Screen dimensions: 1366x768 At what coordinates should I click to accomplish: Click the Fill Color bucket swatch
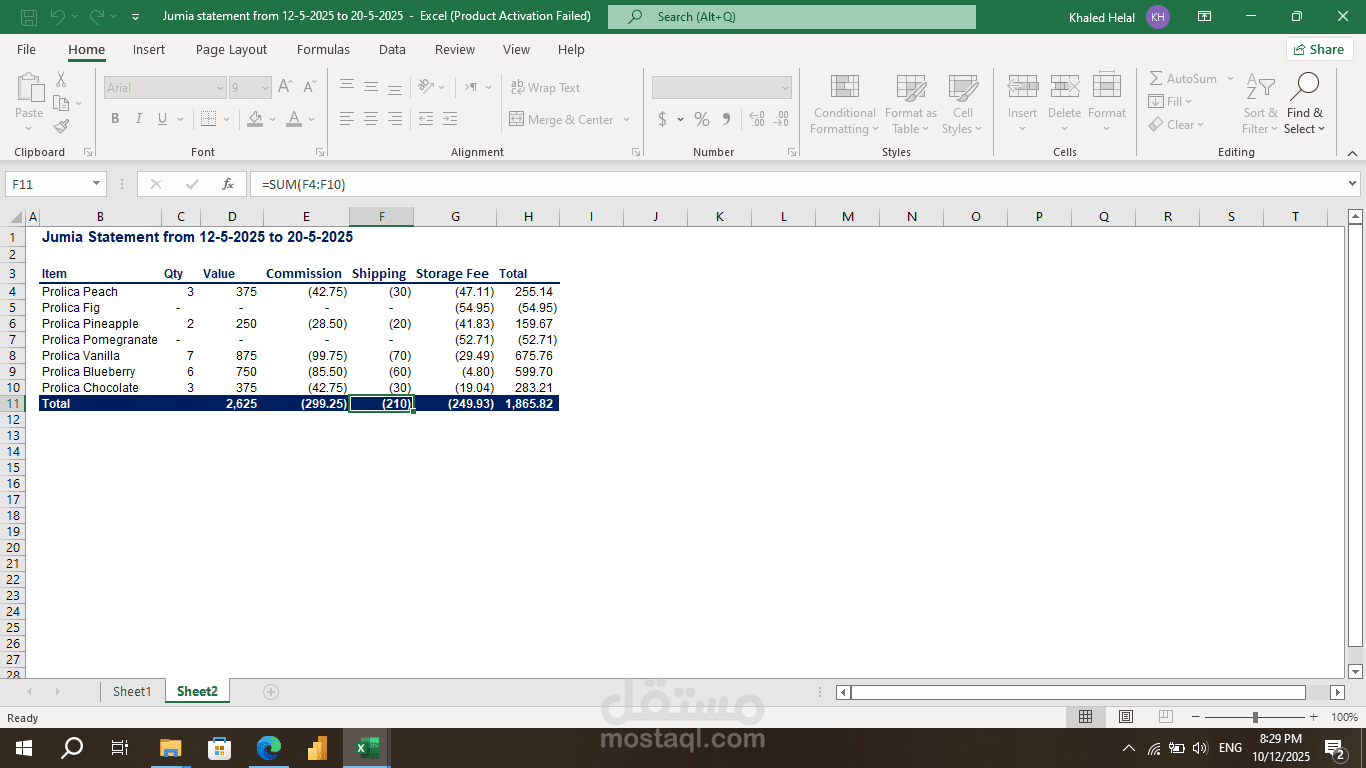(x=255, y=119)
